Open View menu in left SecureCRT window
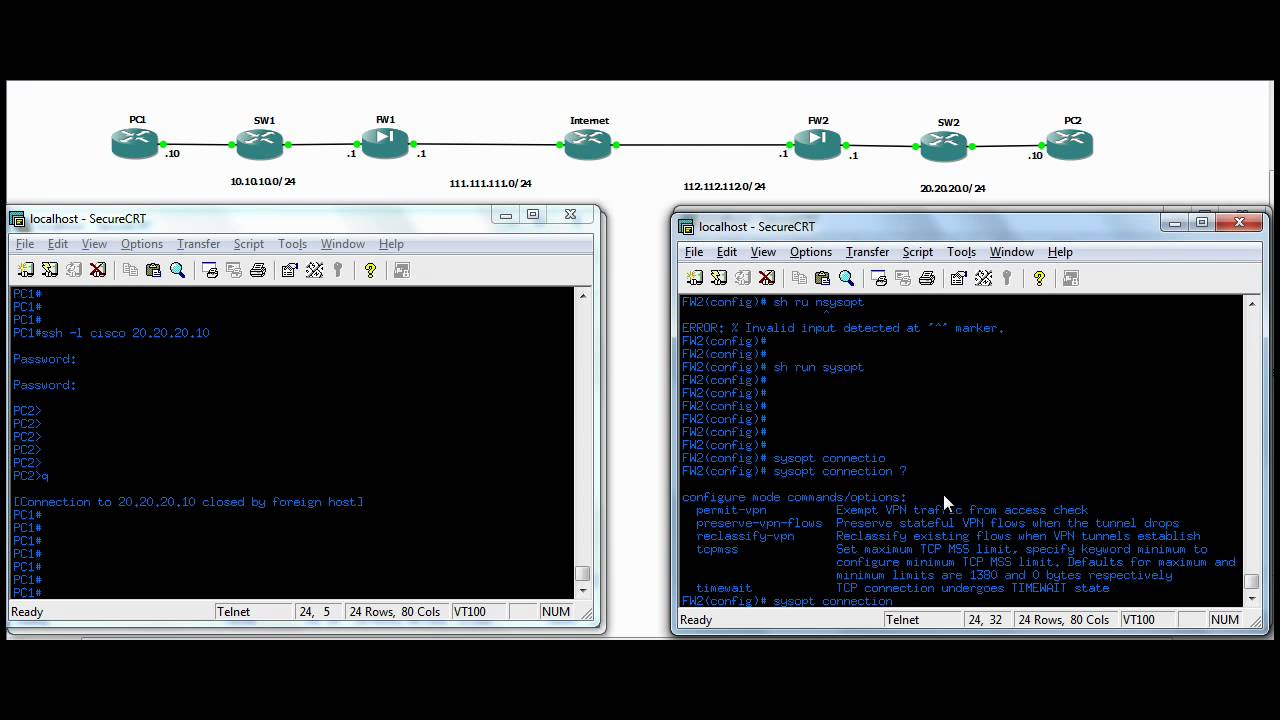The image size is (1280, 720). tap(94, 244)
